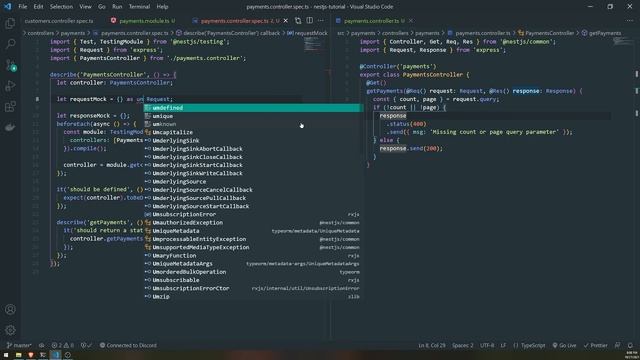Open the Selection menu
Screen dimensions: 640x360
pyautogui.click(x=61, y=7)
